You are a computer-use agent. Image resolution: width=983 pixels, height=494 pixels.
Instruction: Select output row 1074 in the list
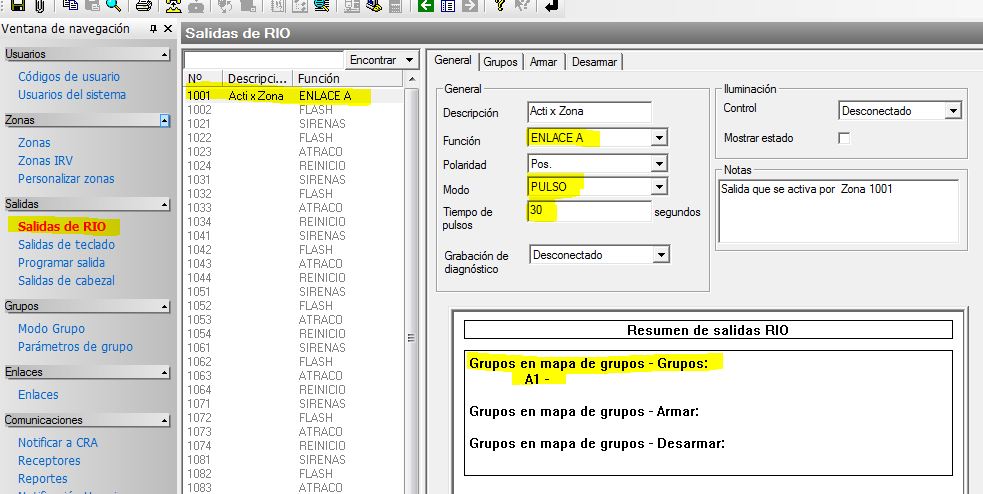(x=293, y=446)
